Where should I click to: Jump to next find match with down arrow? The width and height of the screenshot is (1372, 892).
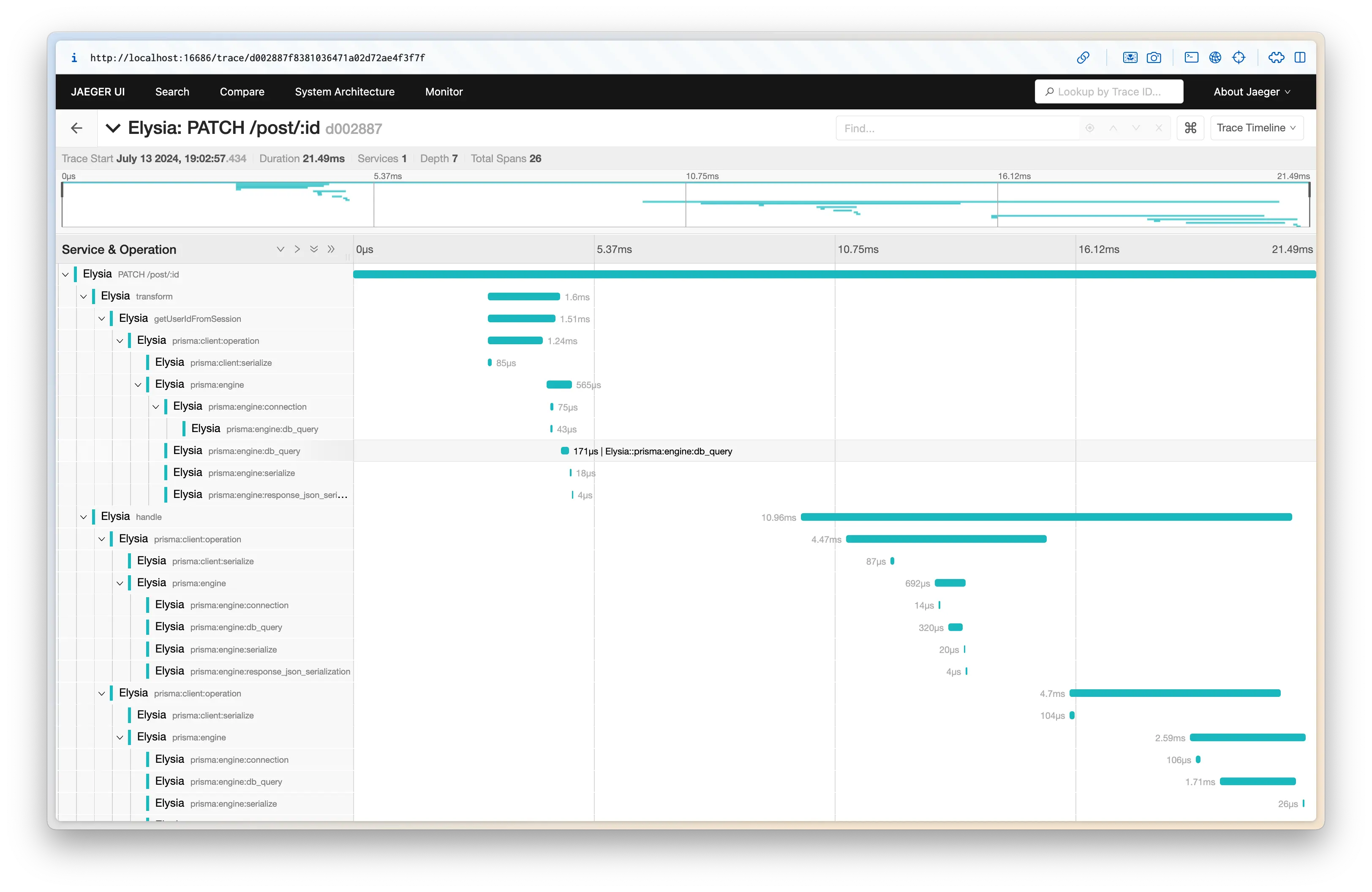pyautogui.click(x=1135, y=128)
